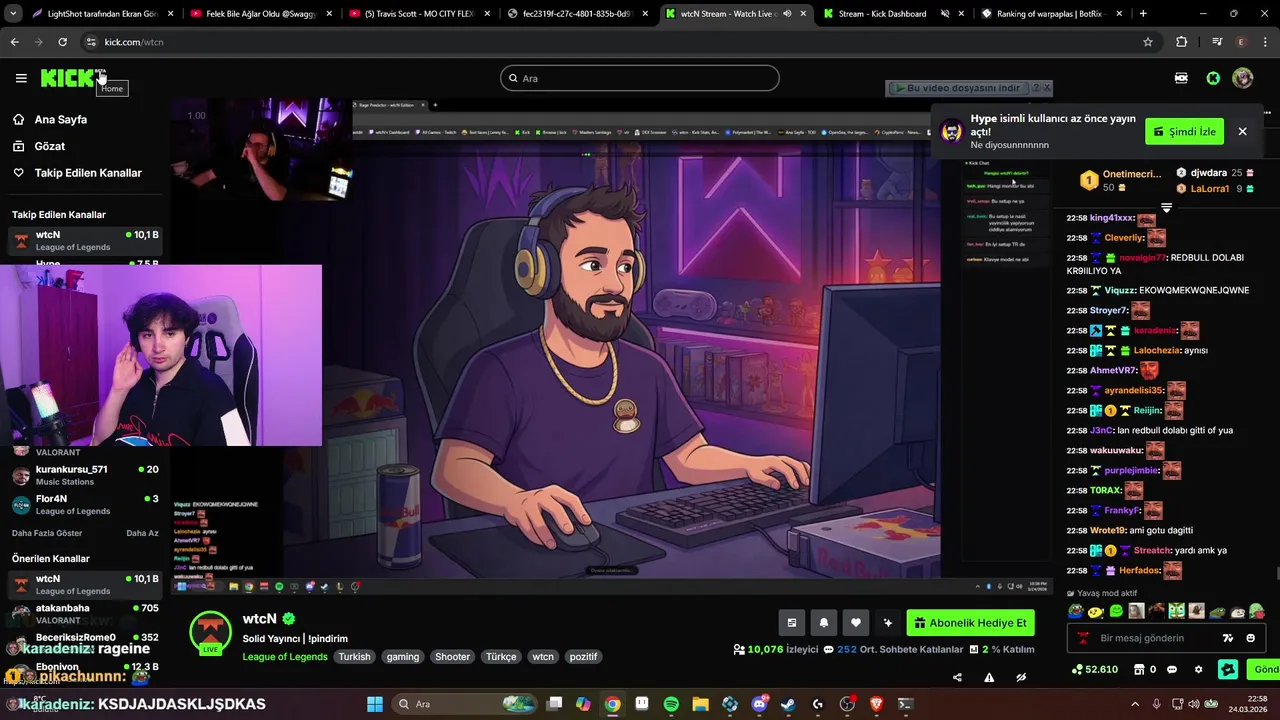Click the 52.610 channel points
This screenshot has height=720, width=1280.
1094,669
